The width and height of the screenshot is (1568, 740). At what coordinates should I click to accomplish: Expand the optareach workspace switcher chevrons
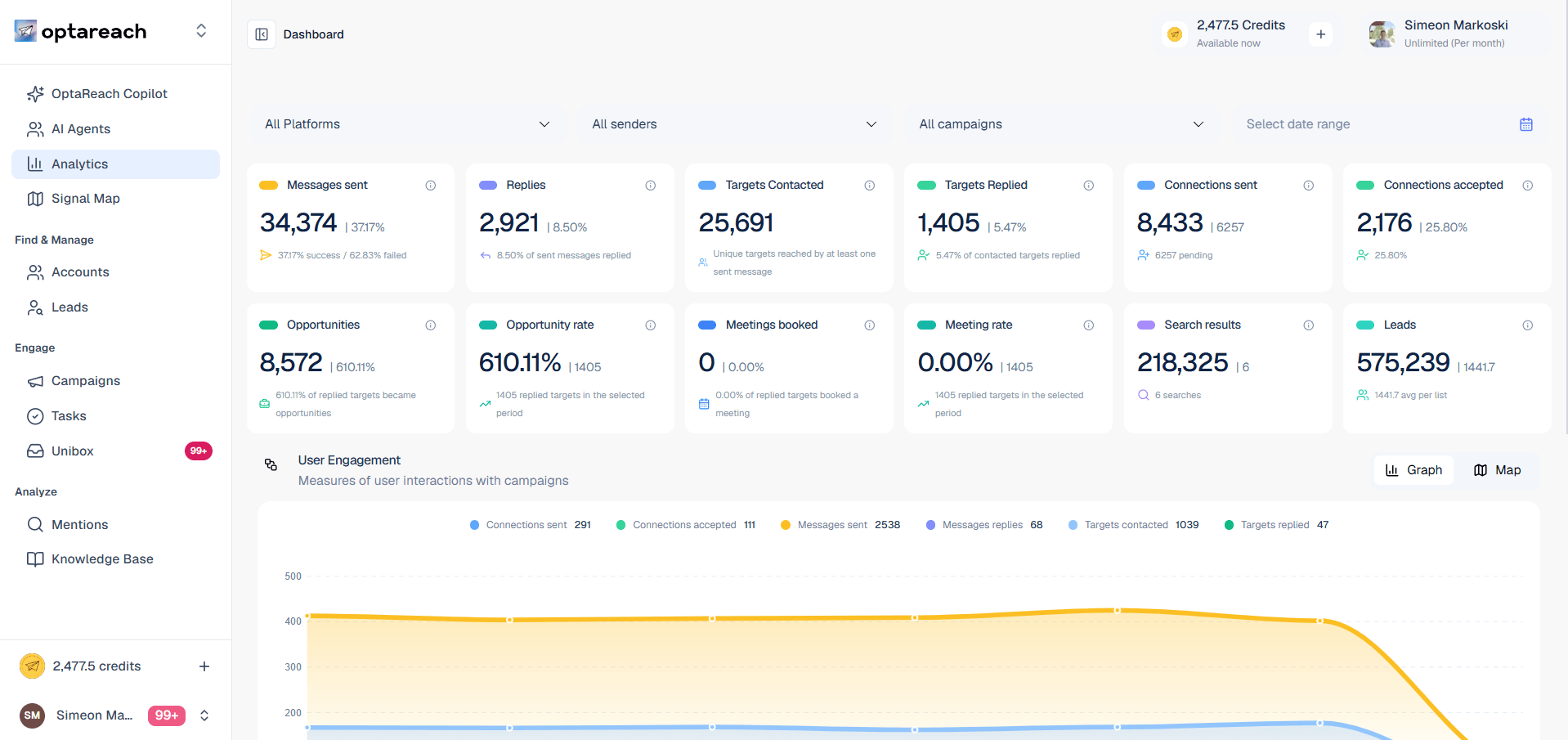[201, 31]
